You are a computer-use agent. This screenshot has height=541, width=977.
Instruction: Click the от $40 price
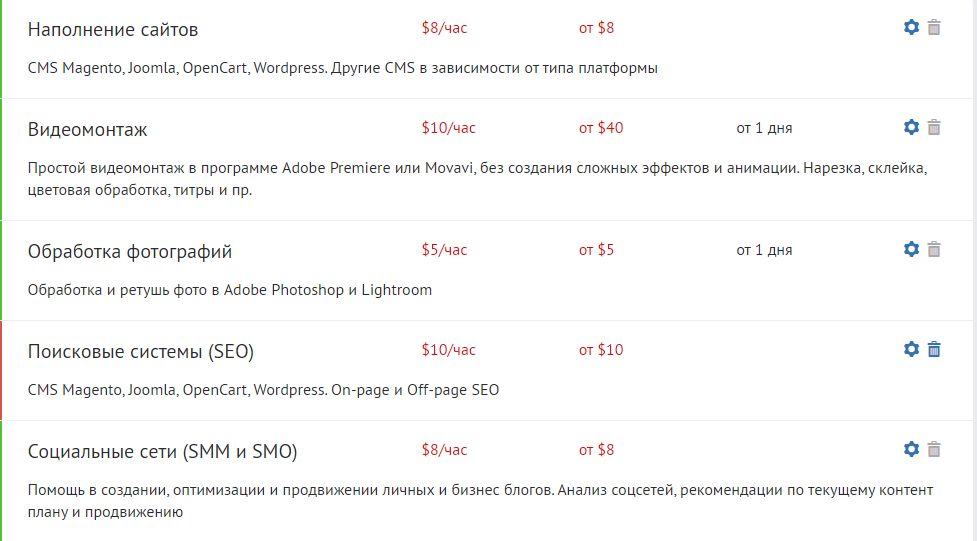(601, 128)
